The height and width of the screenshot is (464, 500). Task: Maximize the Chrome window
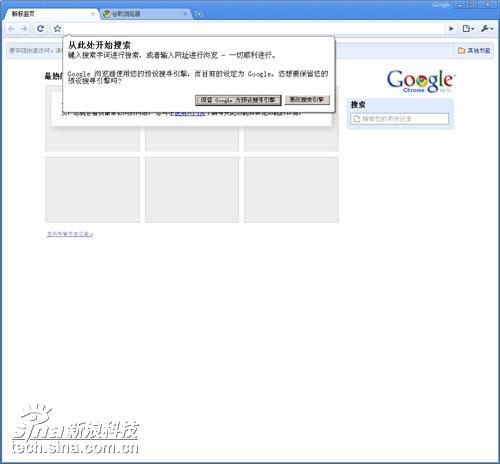[473, 4]
